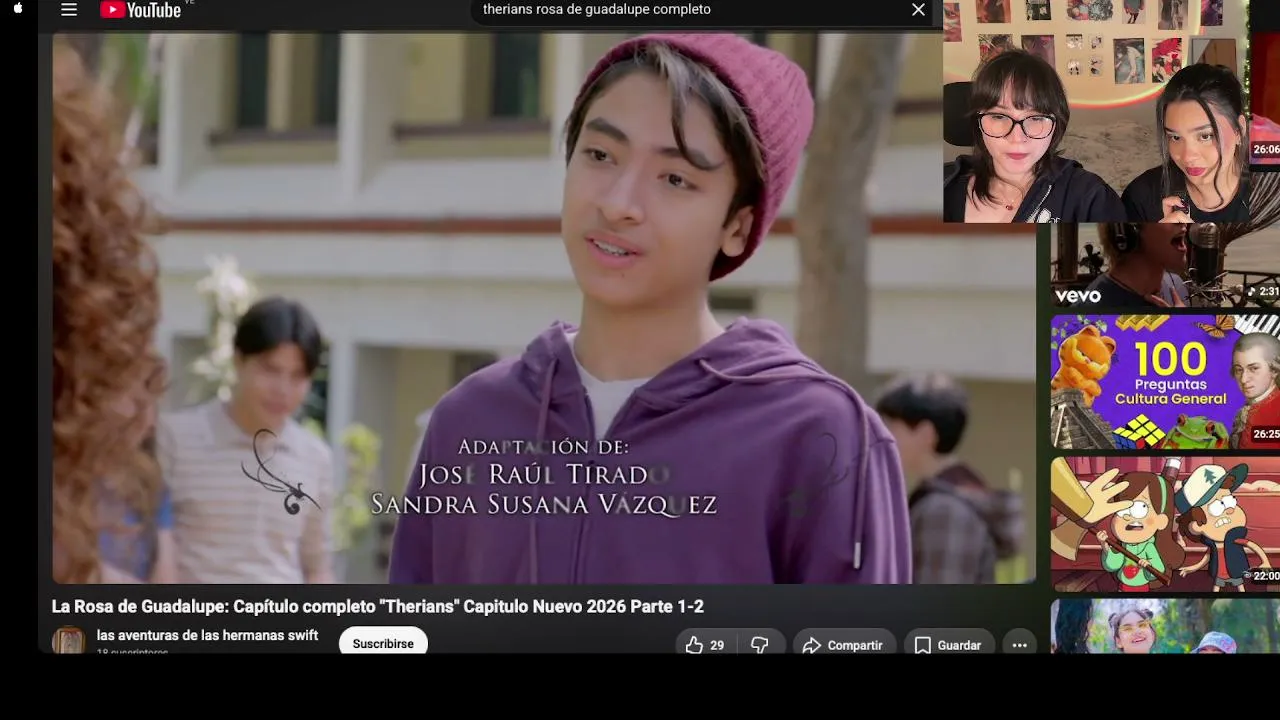The image size is (1280, 720).
Task: Open more actions three-dot menu
Action: point(1019,645)
